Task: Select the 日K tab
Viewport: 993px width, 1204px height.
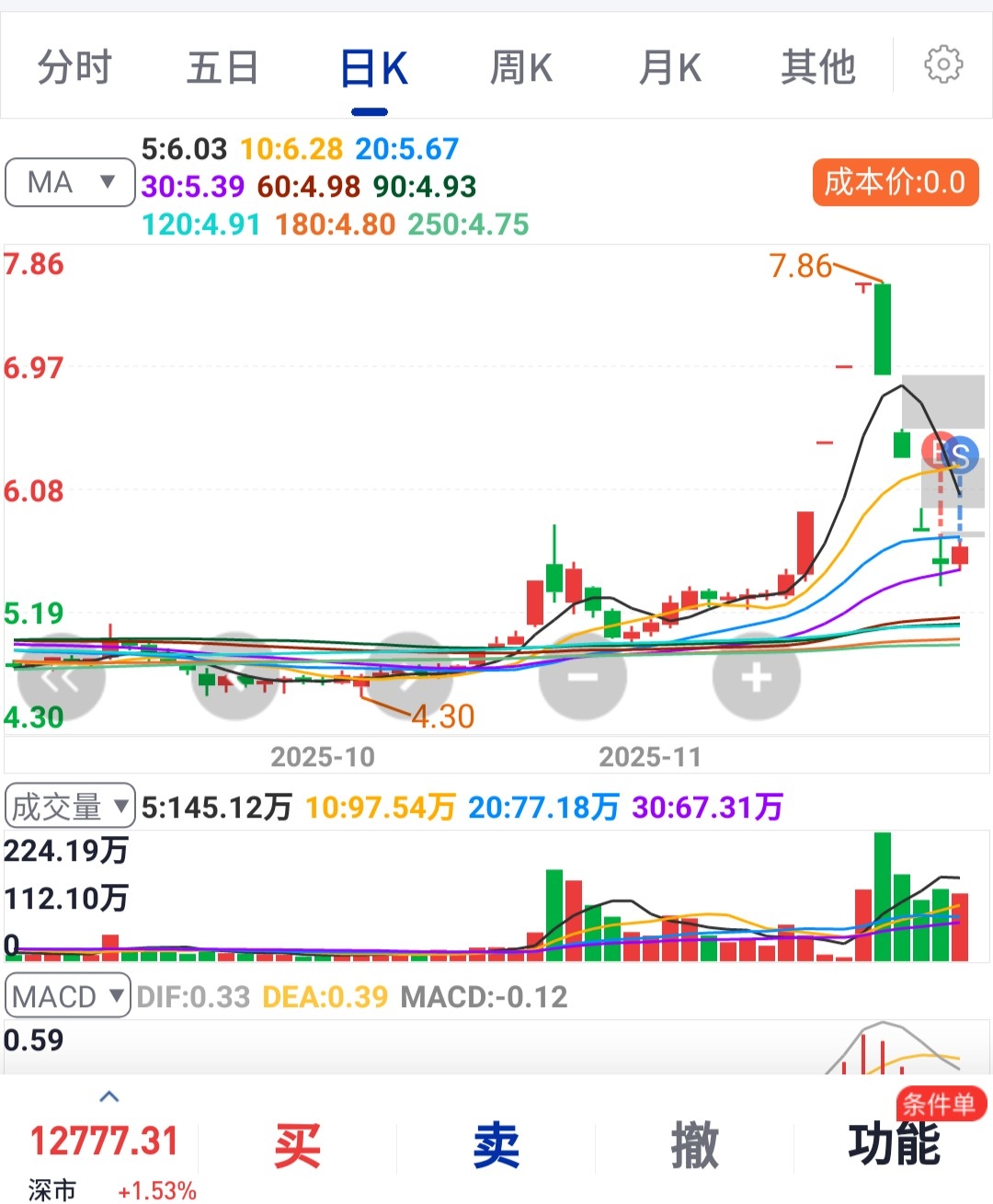Action: point(373,69)
